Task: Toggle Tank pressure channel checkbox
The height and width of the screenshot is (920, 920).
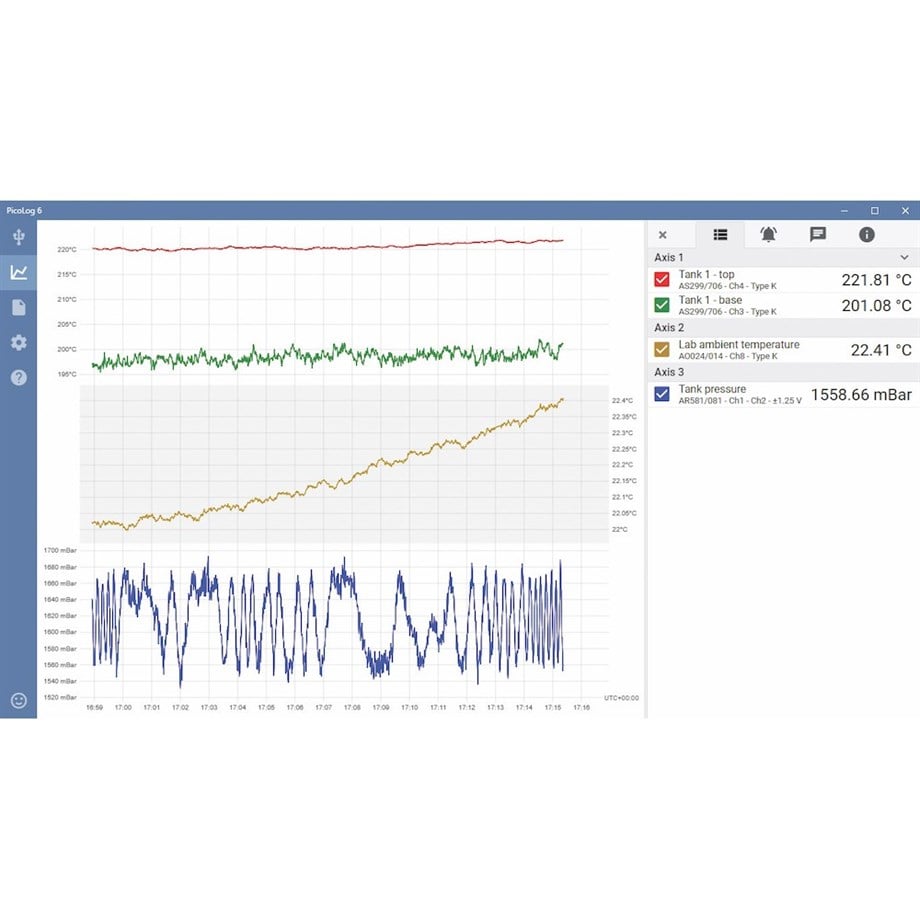Action: tap(662, 394)
